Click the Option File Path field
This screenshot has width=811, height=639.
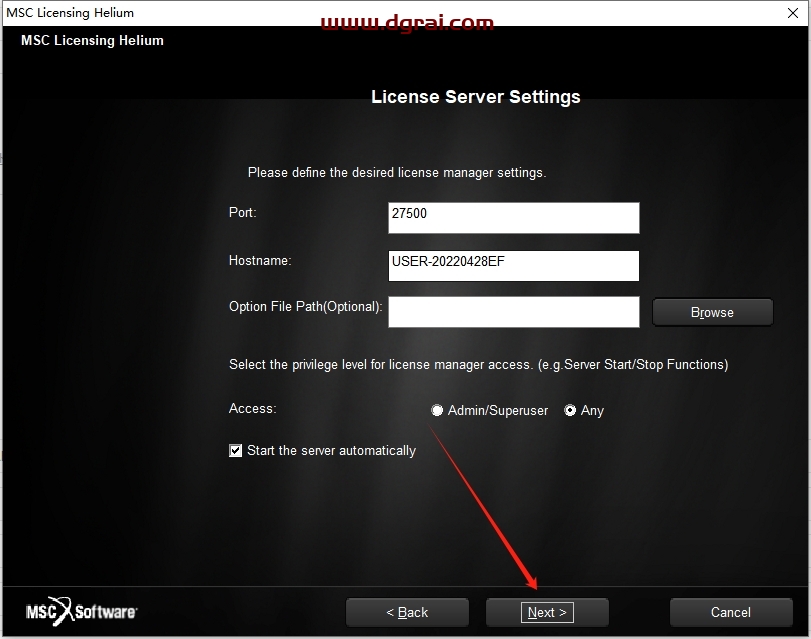click(514, 311)
